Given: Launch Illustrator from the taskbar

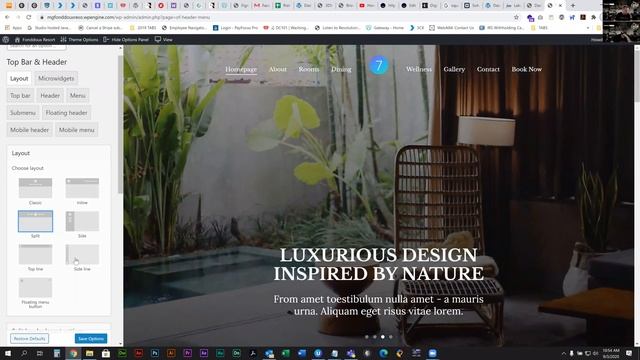Looking at the screenshot, I should (171, 353).
